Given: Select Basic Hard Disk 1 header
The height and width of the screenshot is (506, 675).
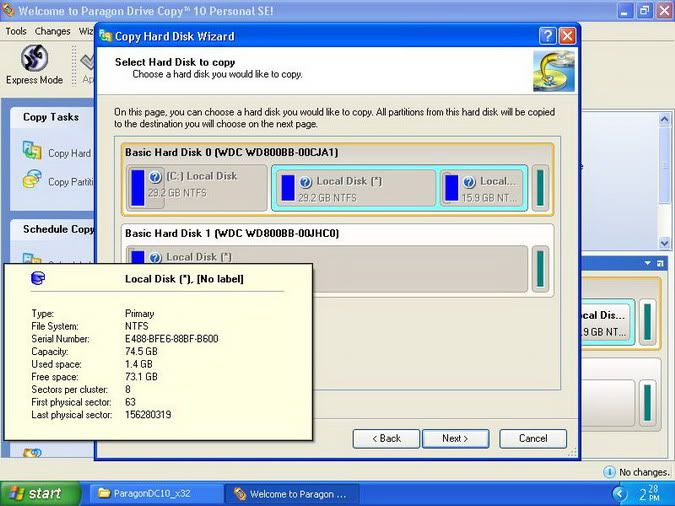Looking at the screenshot, I should tap(232, 233).
